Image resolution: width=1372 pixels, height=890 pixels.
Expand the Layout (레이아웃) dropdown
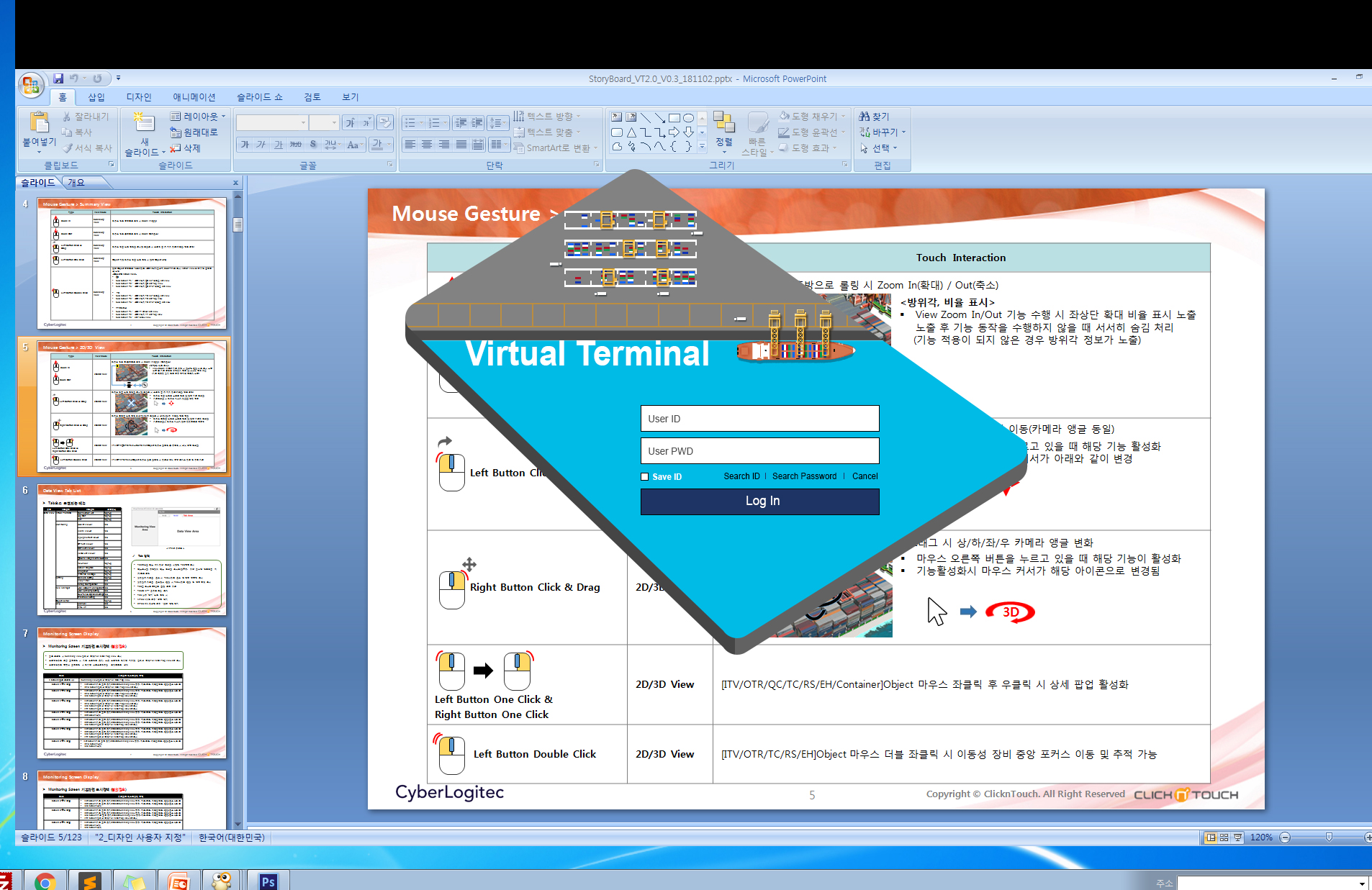pos(198,117)
